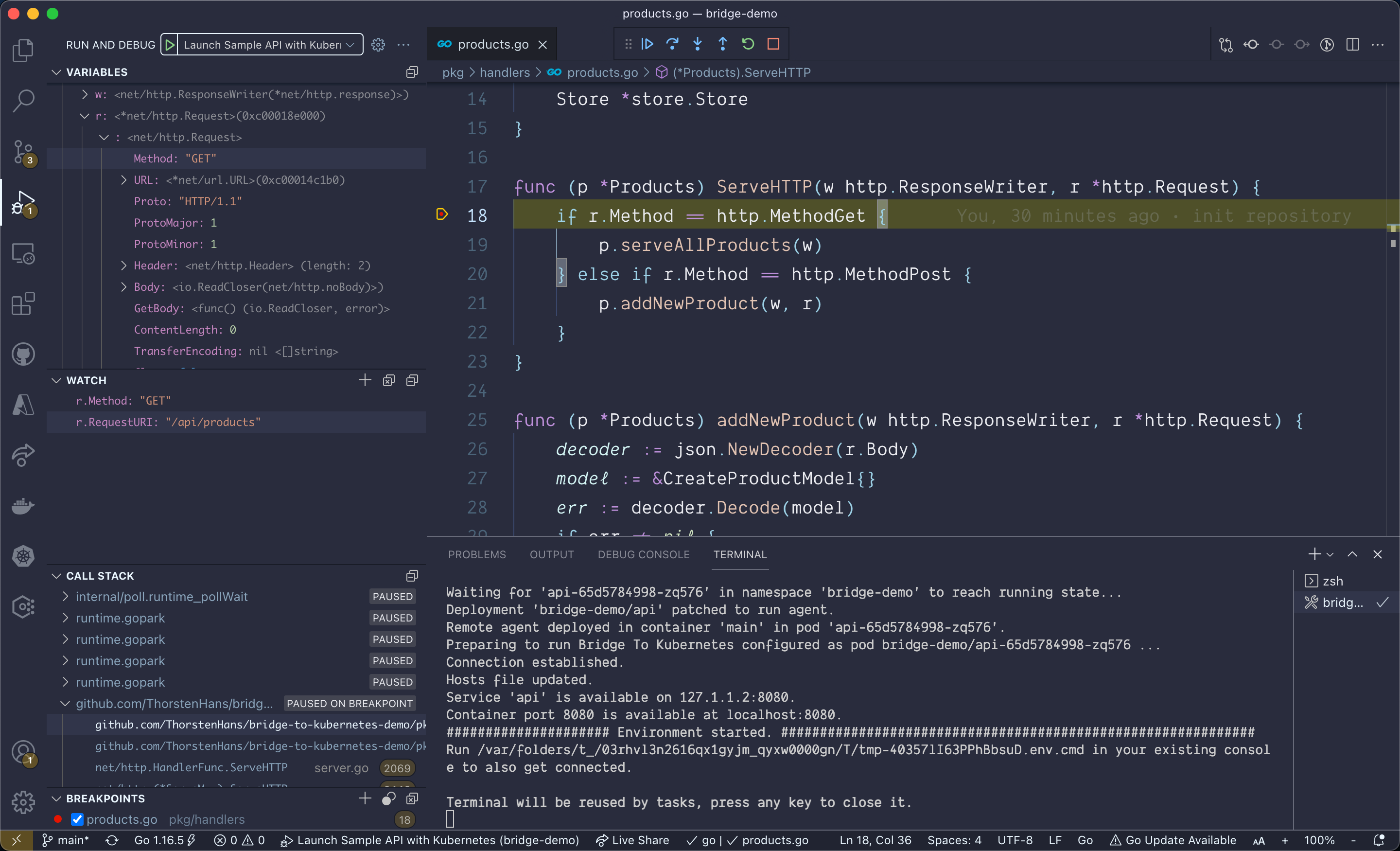The width and height of the screenshot is (1400, 851).
Task: Open the Extensions sidebar view
Action: [x=23, y=303]
